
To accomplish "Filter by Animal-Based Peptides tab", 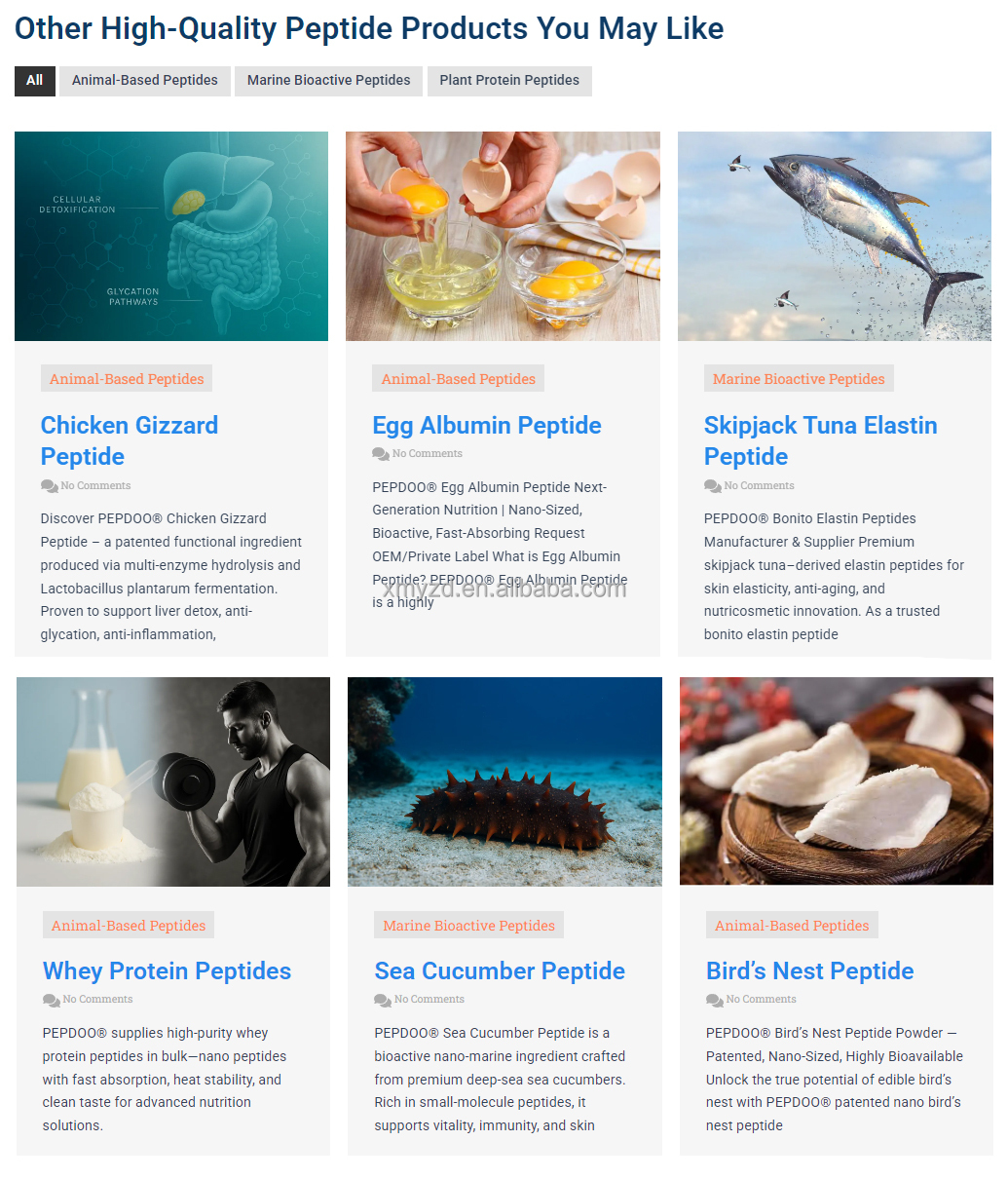I will 145,81.
